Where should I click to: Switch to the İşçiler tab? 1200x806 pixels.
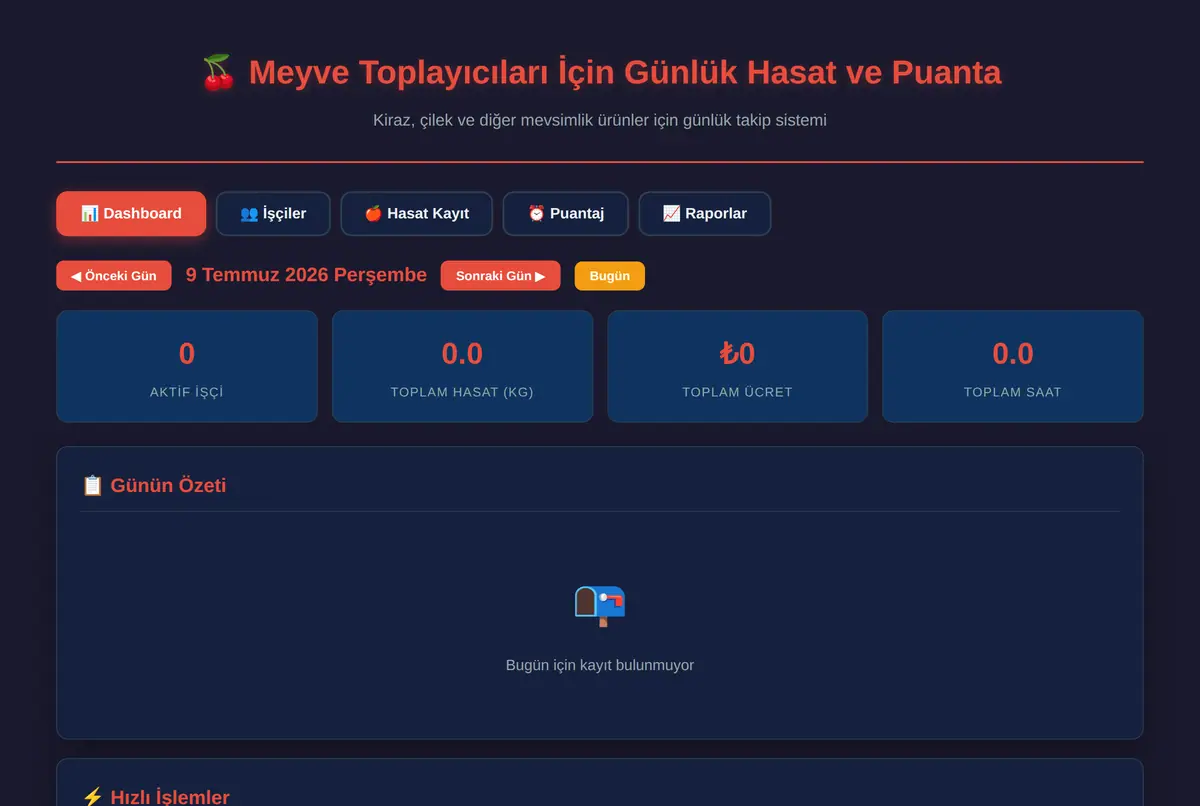273,214
